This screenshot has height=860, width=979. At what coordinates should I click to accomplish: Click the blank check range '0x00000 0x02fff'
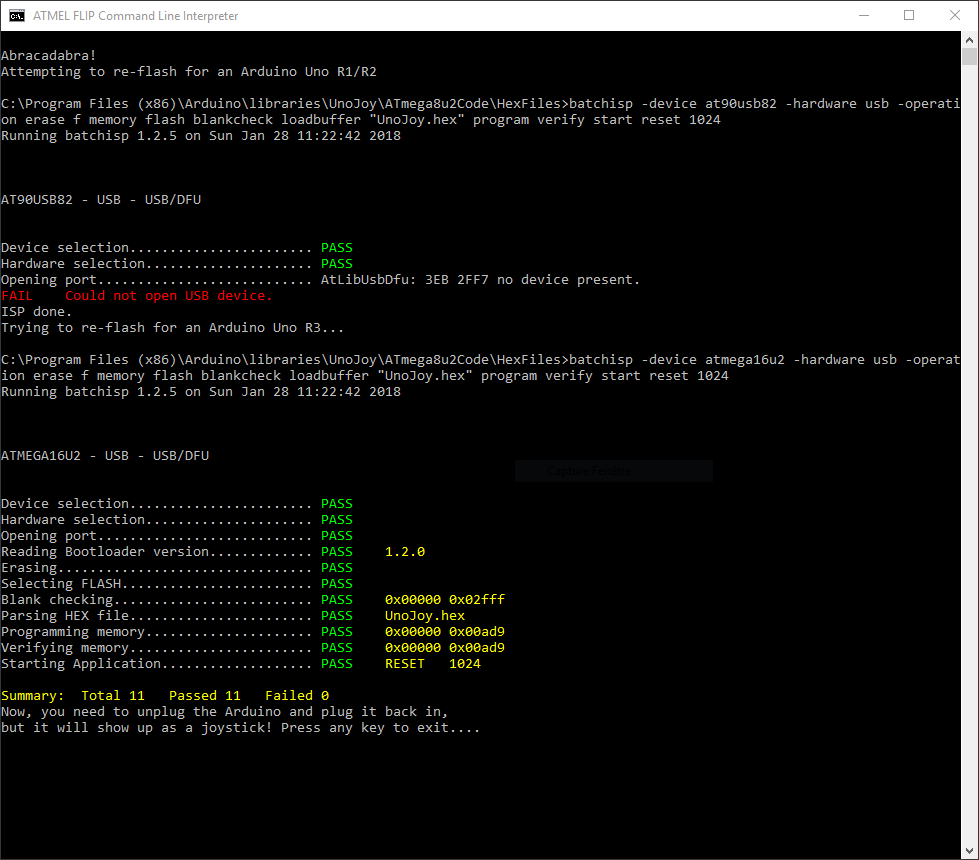tap(445, 600)
